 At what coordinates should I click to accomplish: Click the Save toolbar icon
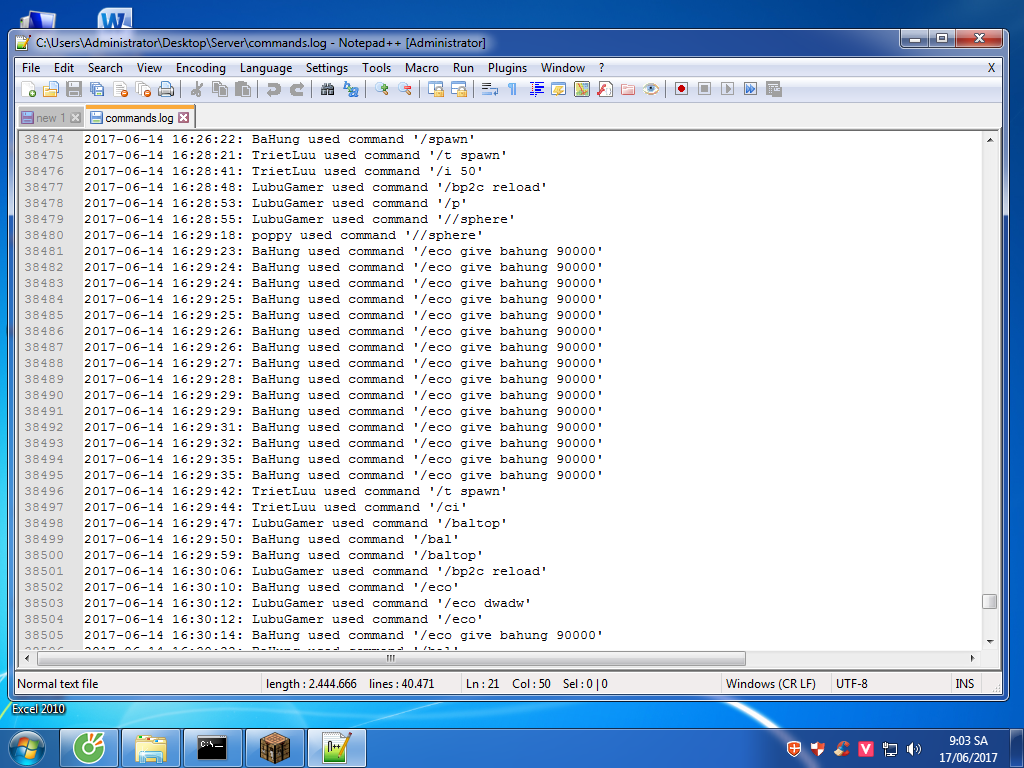pyautogui.click(x=74, y=89)
